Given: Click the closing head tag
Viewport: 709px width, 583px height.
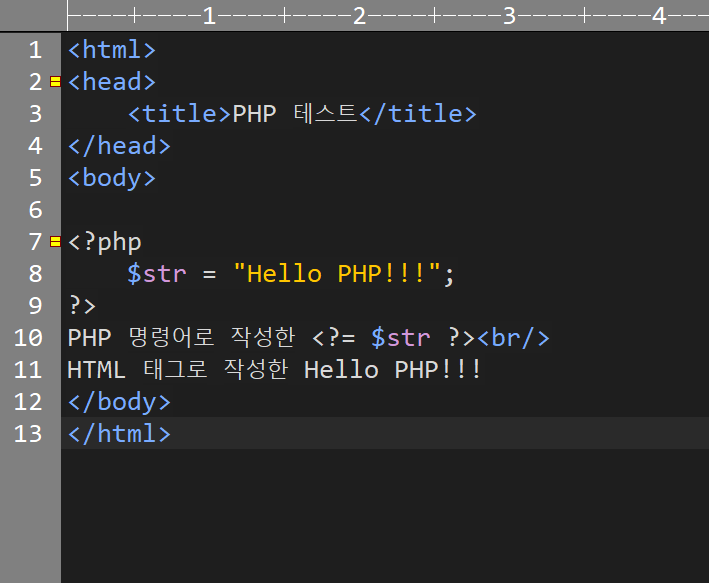Looking at the screenshot, I should tap(119, 146).
